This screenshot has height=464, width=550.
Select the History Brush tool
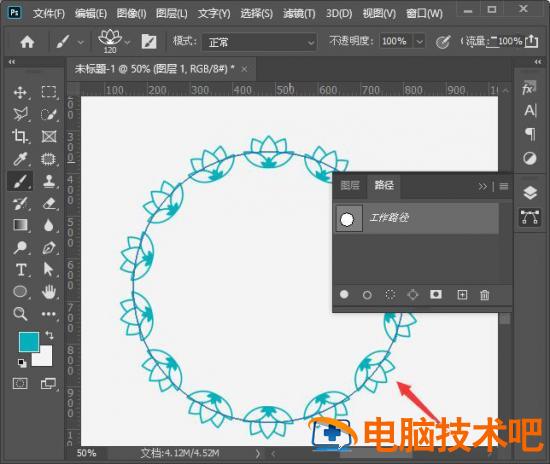pos(20,203)
